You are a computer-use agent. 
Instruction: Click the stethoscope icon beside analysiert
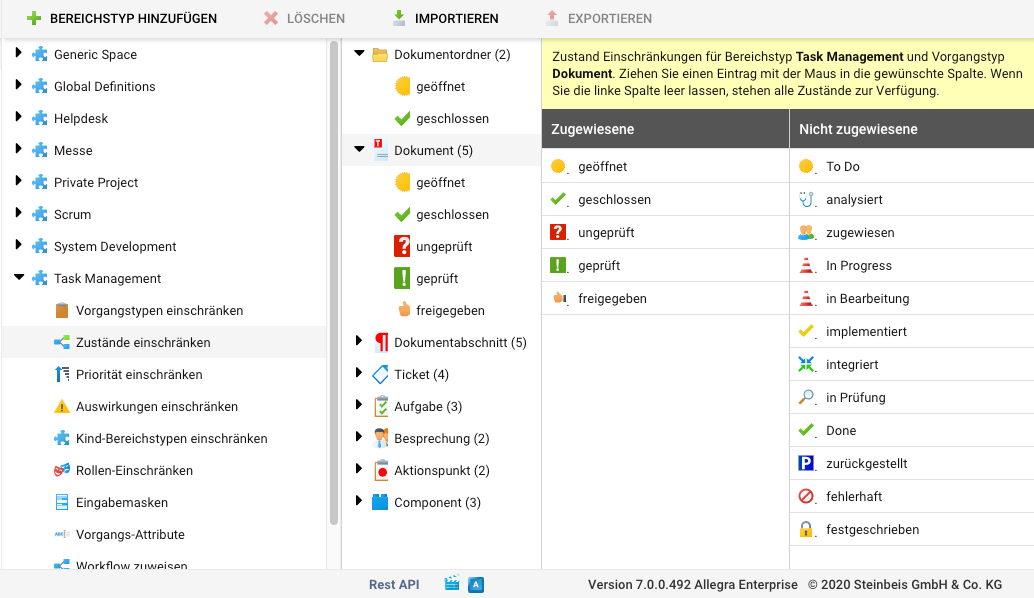[807, 199]
